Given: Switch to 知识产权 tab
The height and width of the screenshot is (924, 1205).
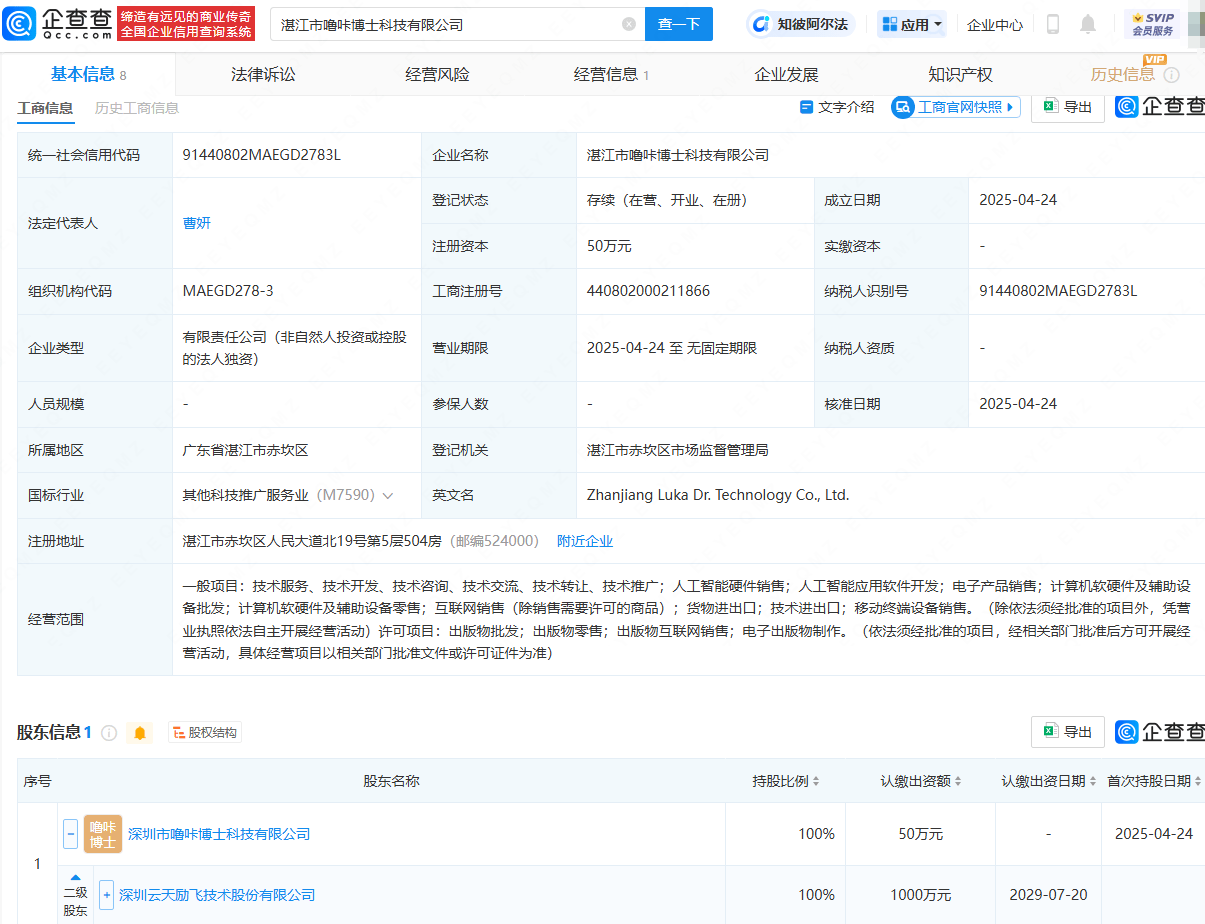Looking at the screenshot, I should pos(960,74).
